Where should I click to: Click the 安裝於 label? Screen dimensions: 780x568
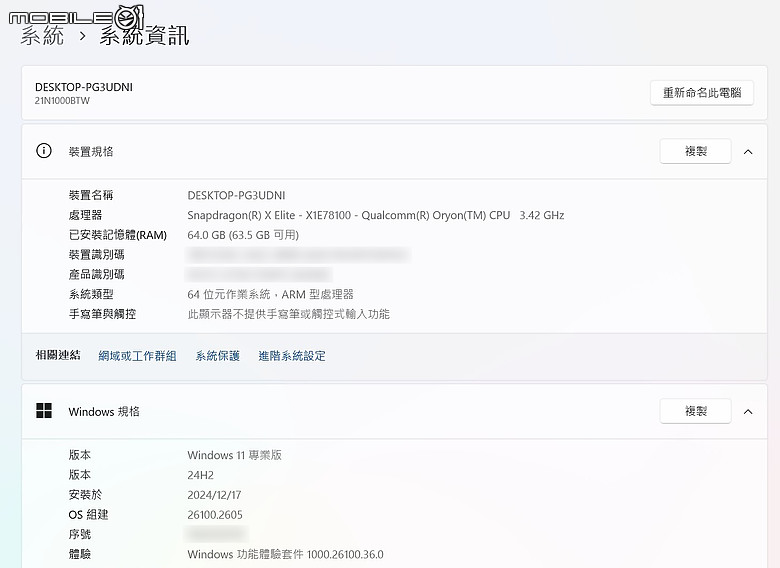pos(85,495)
